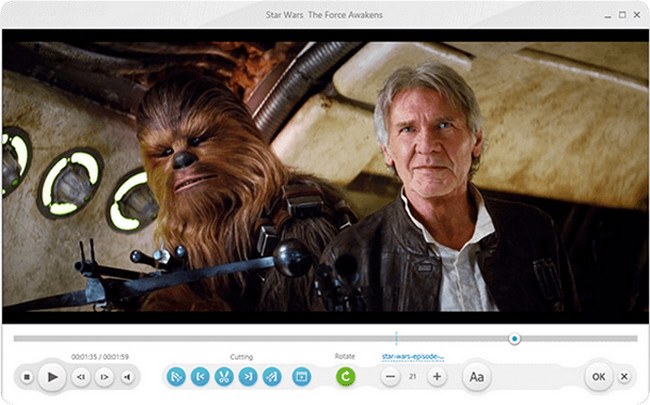Click the fifth blue Cutting tool icon

tap(272, 377)
